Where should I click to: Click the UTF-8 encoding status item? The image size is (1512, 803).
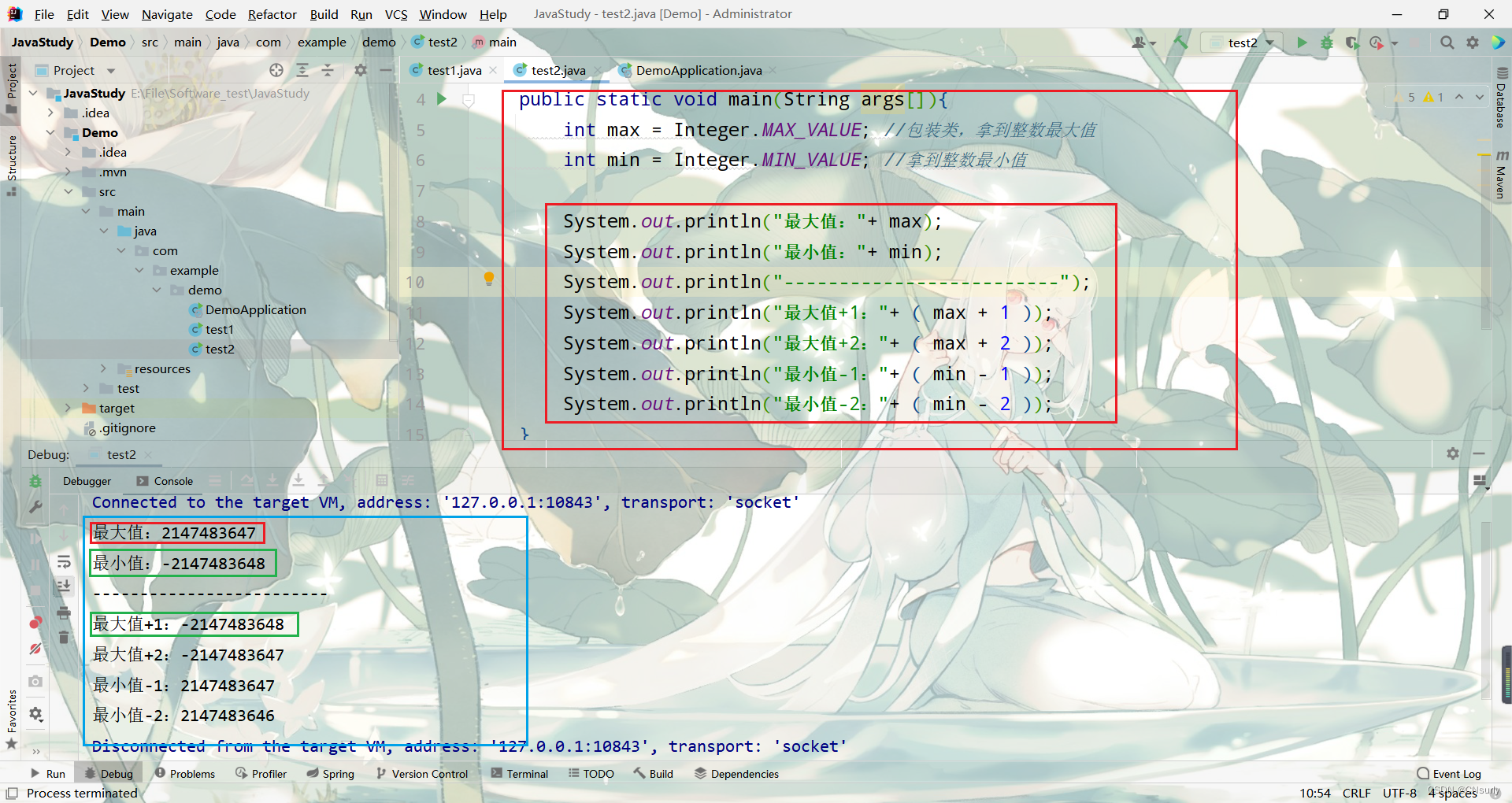pos(1399,793)
